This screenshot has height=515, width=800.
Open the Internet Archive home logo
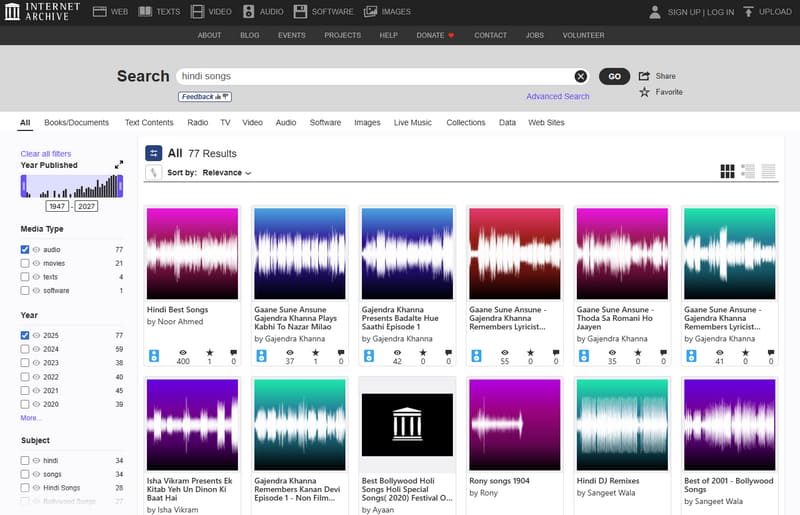click(x=42, y=11)
